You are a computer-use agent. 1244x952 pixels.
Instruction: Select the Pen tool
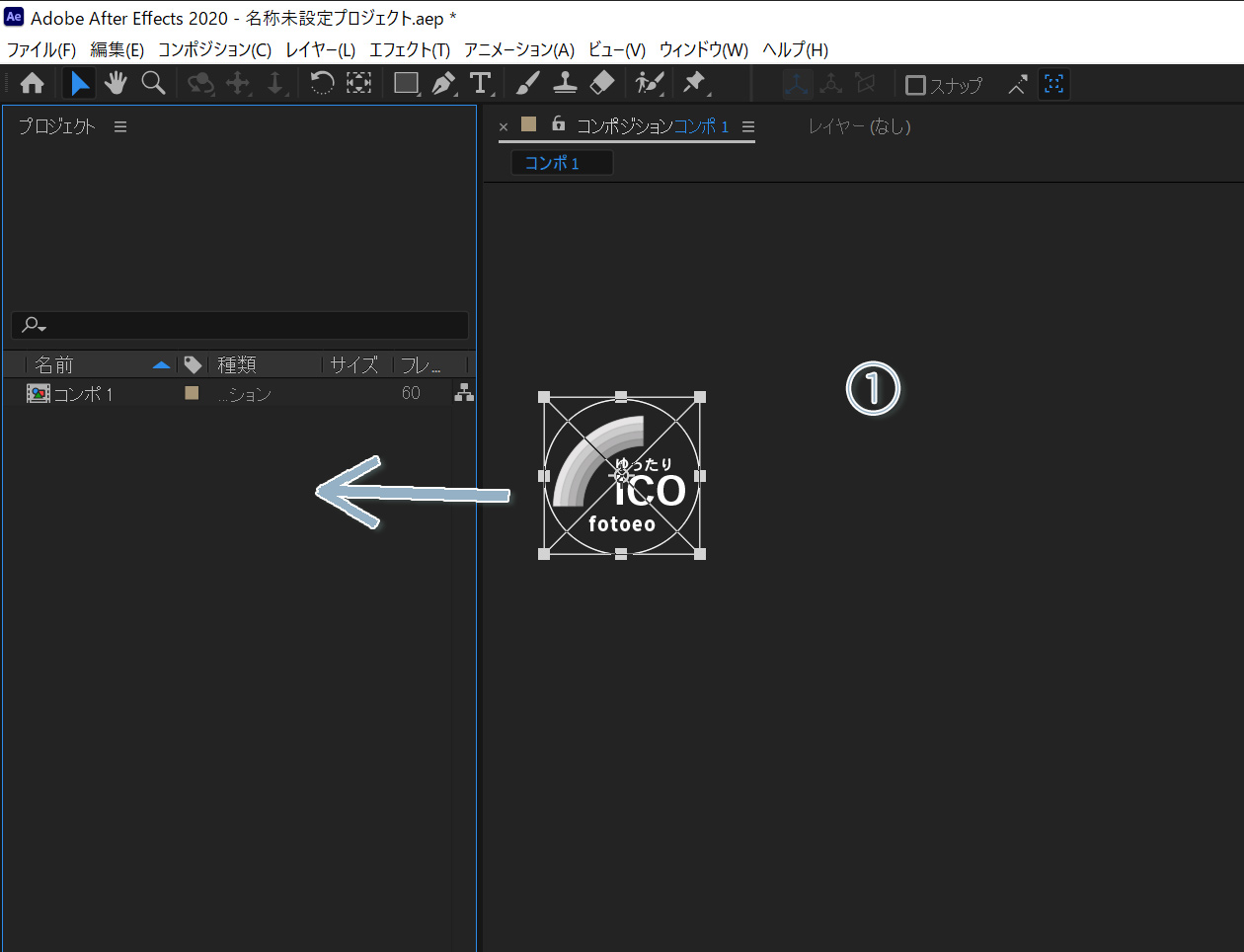tap(443, 84)
